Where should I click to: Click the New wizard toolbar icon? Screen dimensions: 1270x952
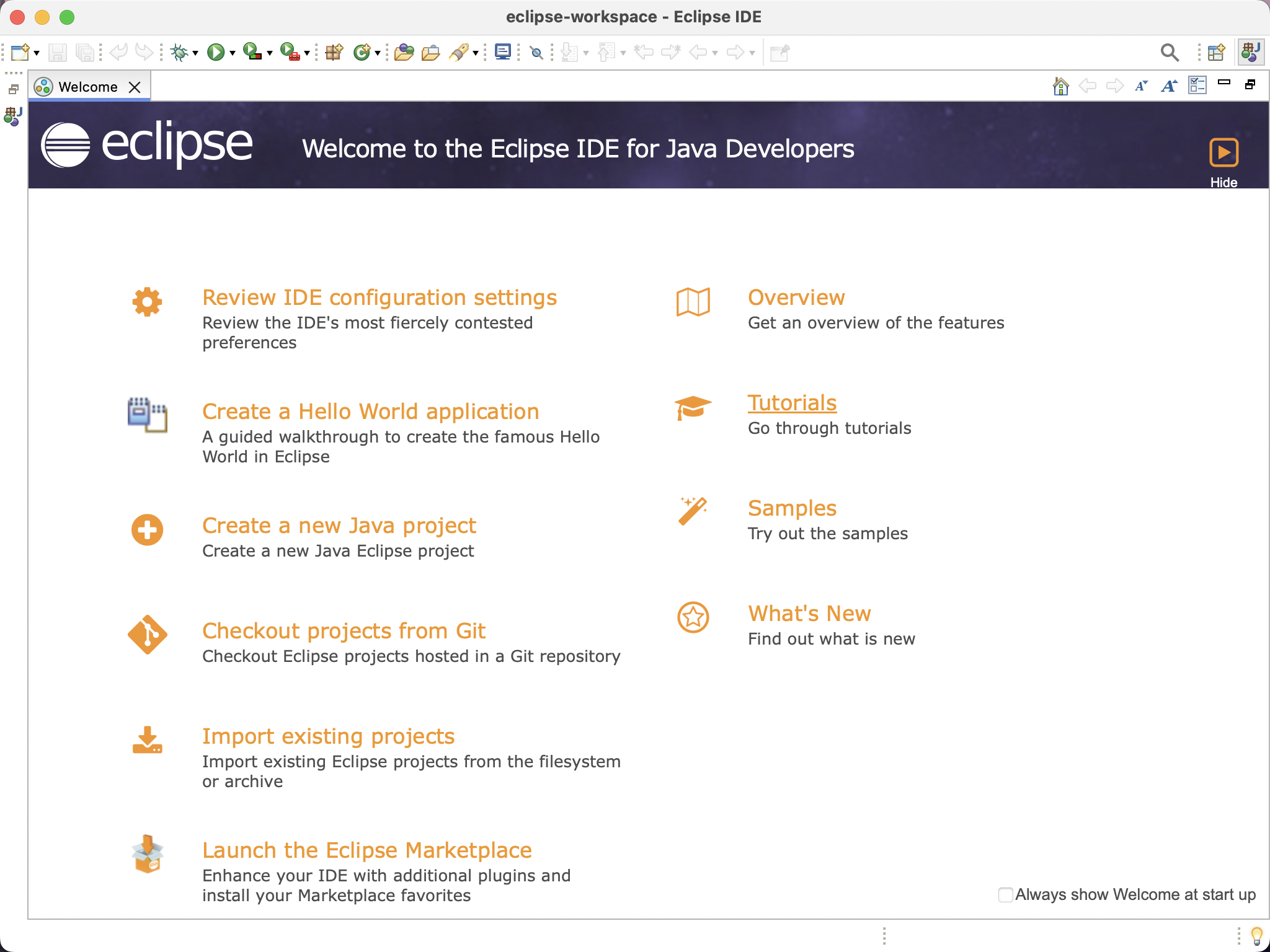pyautogui.click(x=20, y=53)
